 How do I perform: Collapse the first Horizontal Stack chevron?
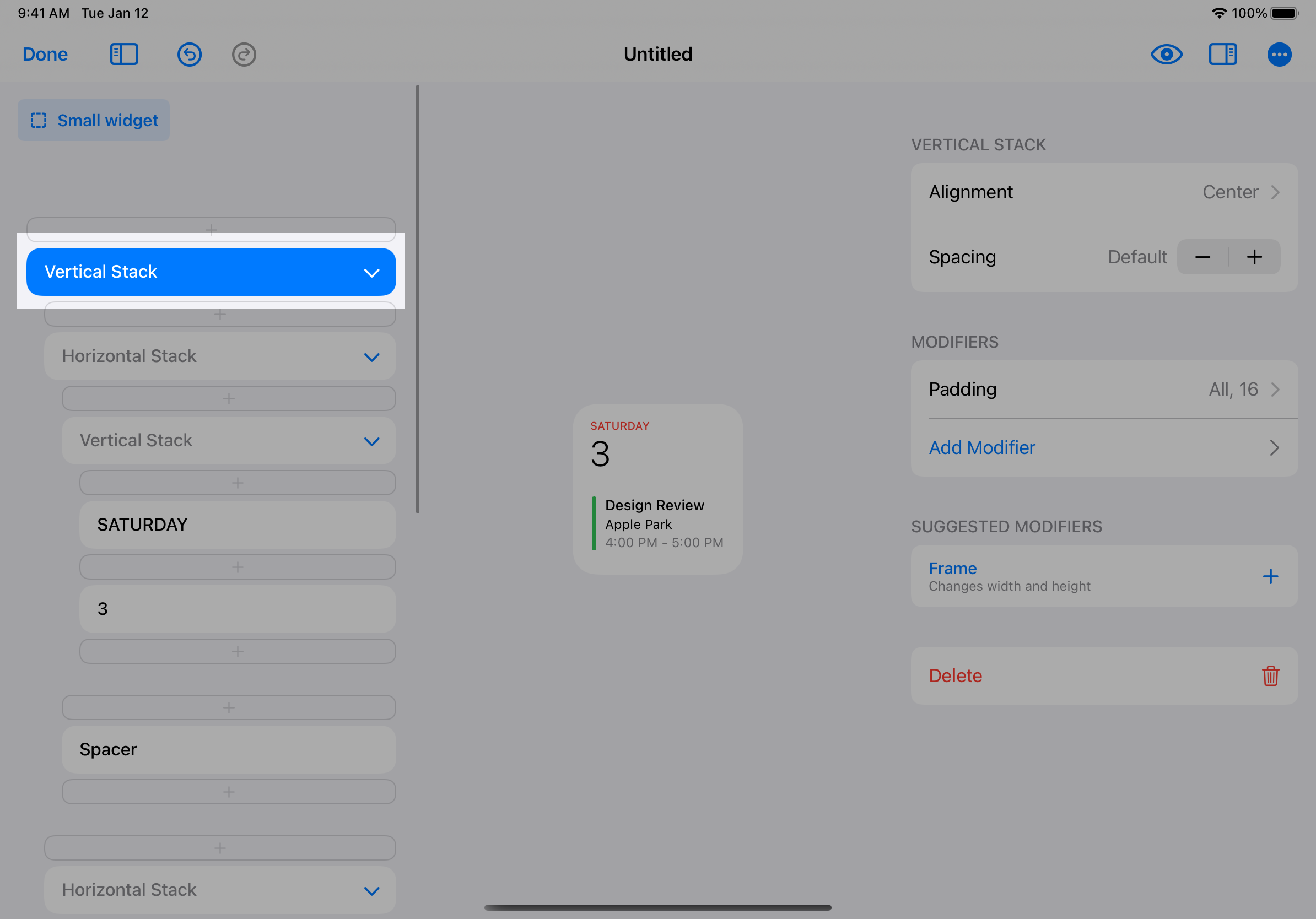[371, 357]
